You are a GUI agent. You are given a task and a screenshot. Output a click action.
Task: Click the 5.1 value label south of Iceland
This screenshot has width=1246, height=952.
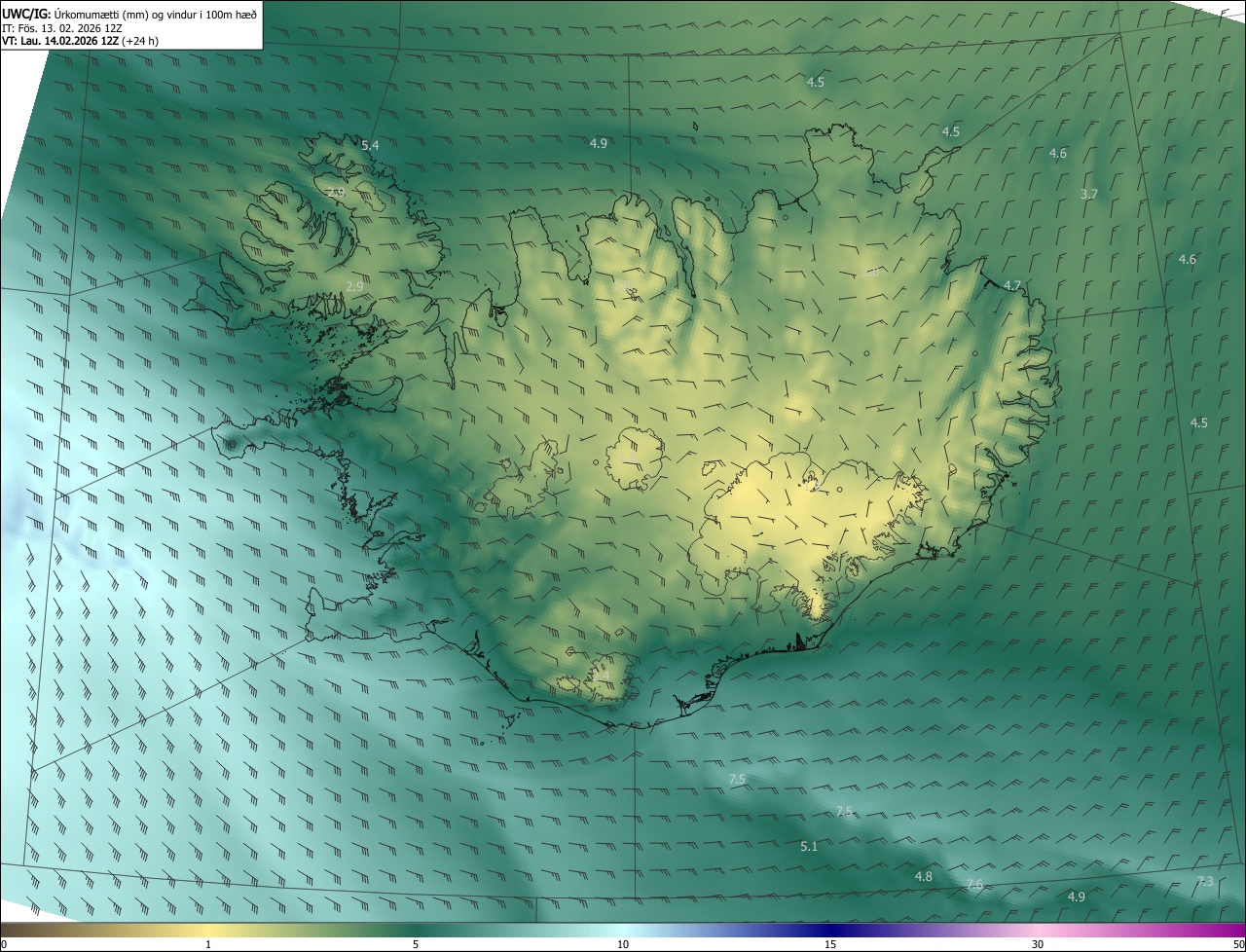pos(809,846)
